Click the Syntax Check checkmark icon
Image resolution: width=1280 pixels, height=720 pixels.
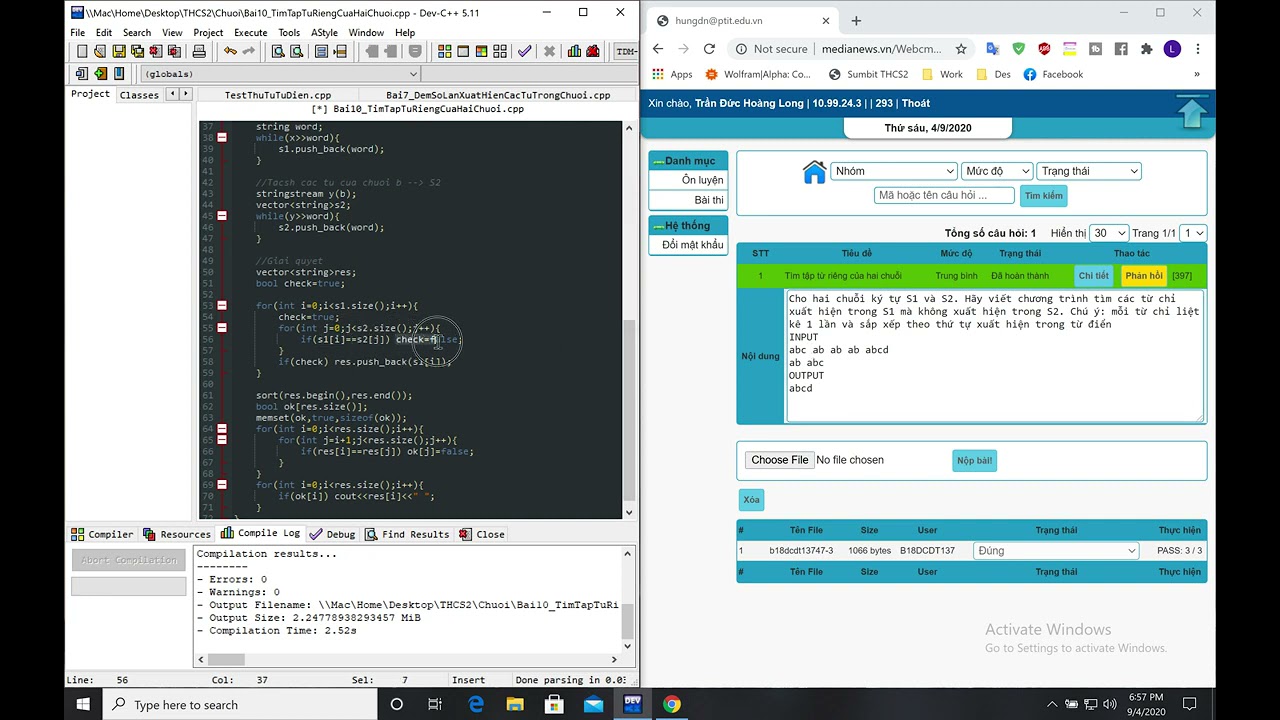pyautogui.click(x=524, y=52)
